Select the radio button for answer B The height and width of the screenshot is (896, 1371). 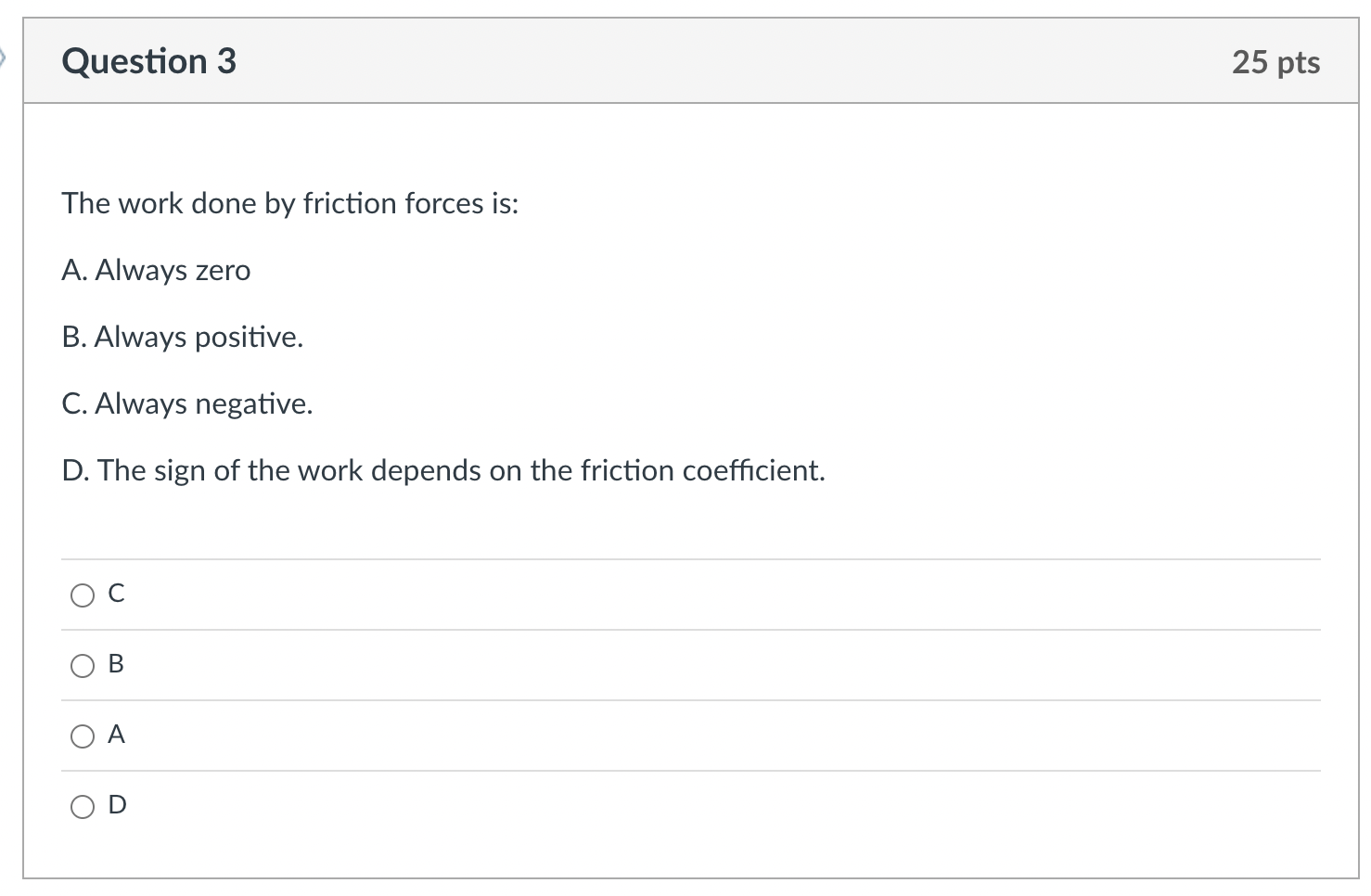[x=83, y=666]
